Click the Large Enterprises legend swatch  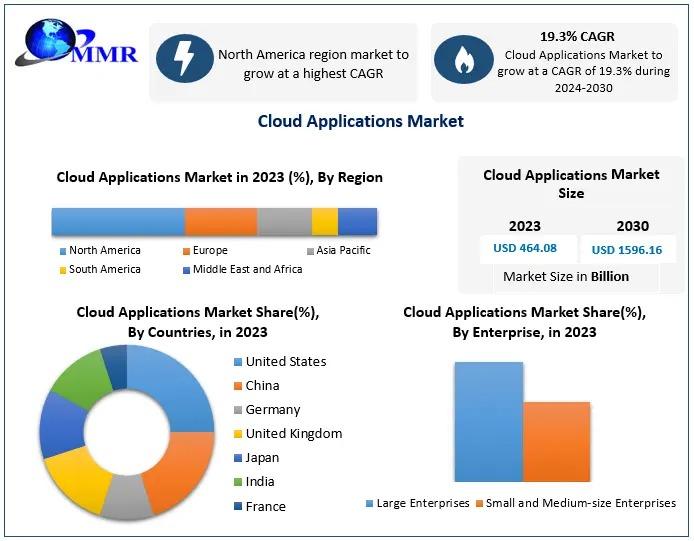pyautogui.click(x=370, y=504)
